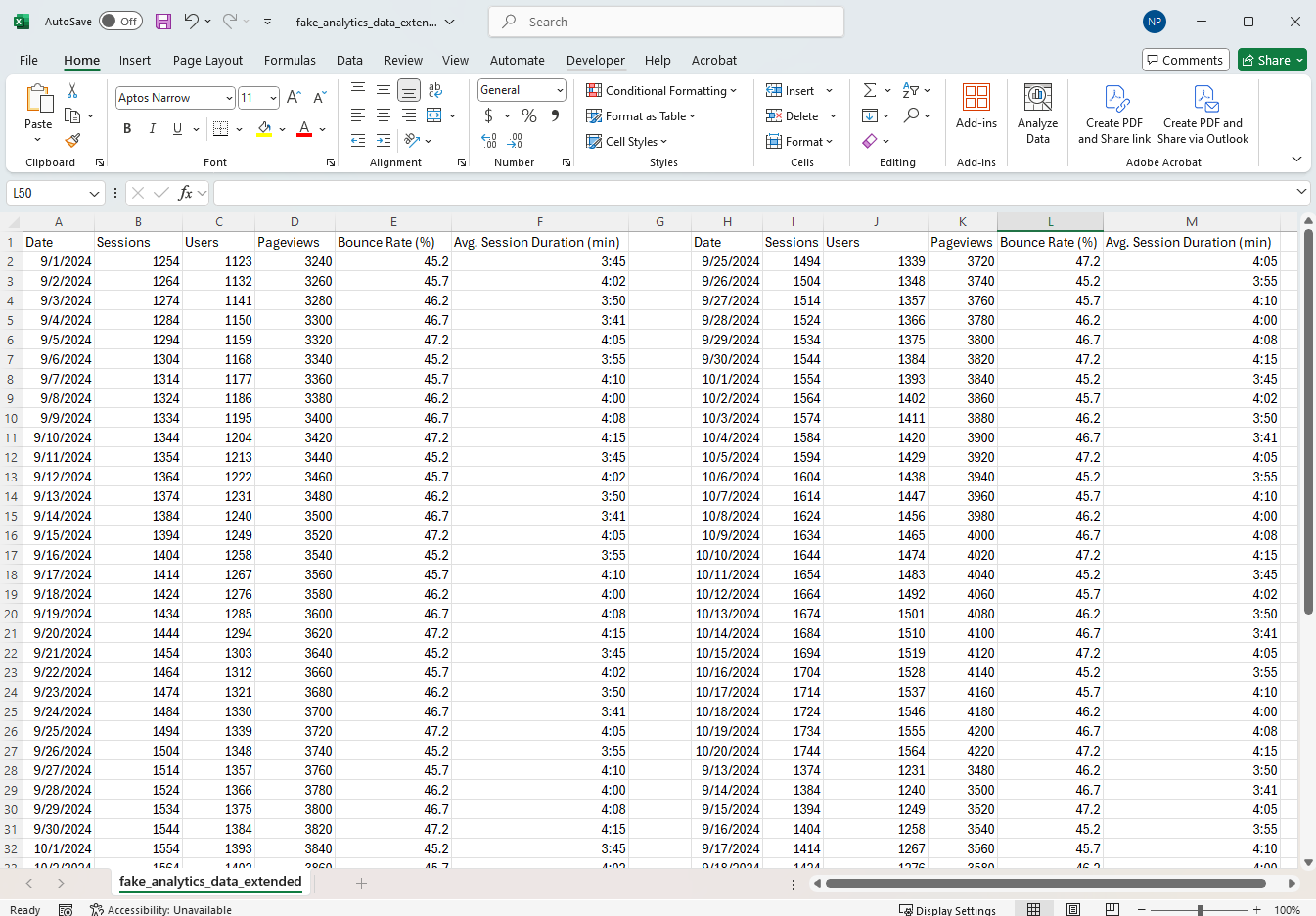1316x916 pixels.
Task: Click the Save icon in title bar
Action: (x=163, y=22)
